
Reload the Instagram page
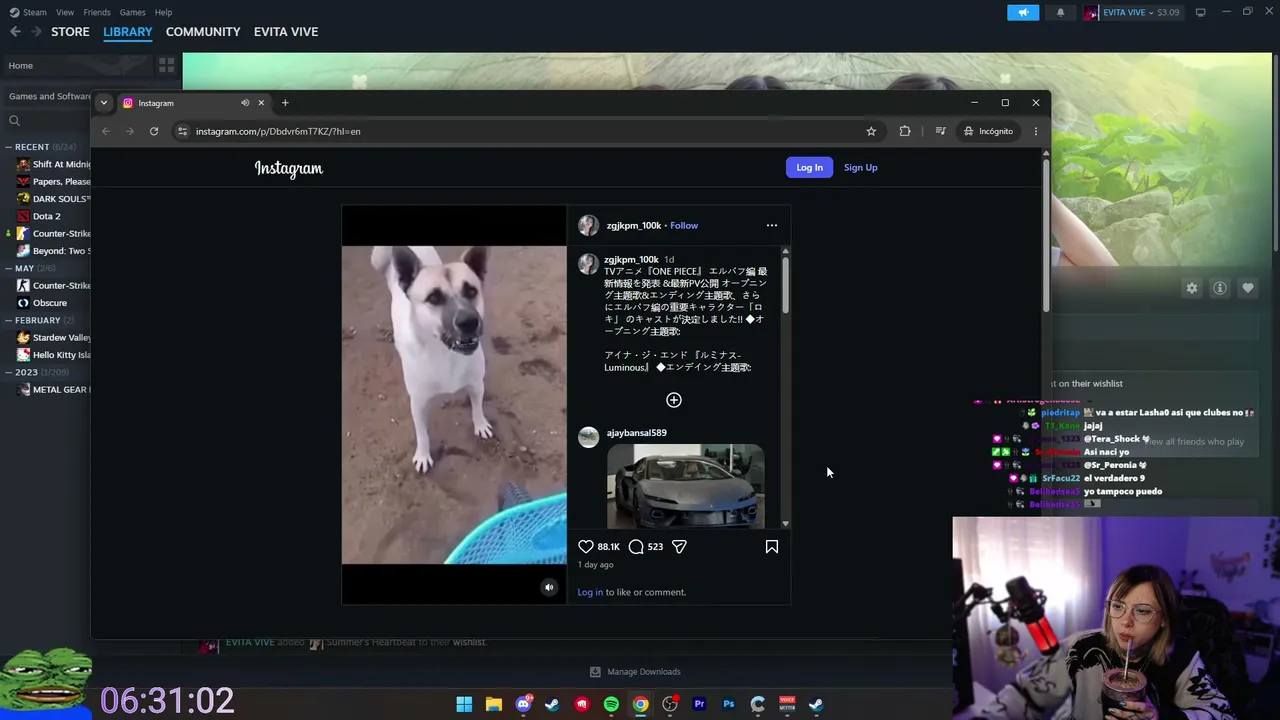click(x=154, y=131)
